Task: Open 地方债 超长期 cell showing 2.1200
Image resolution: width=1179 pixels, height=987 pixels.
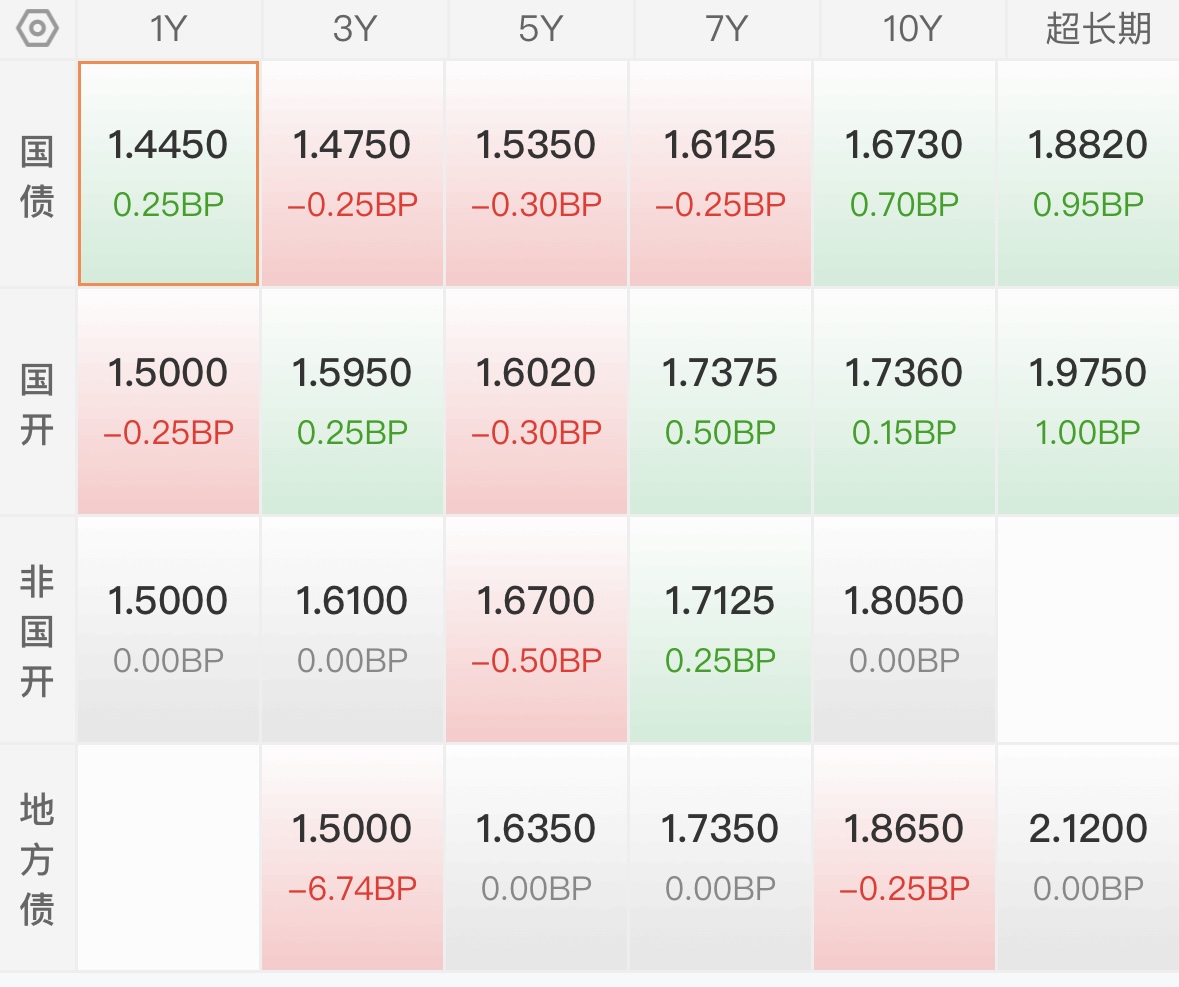Action: (1088, 858)
